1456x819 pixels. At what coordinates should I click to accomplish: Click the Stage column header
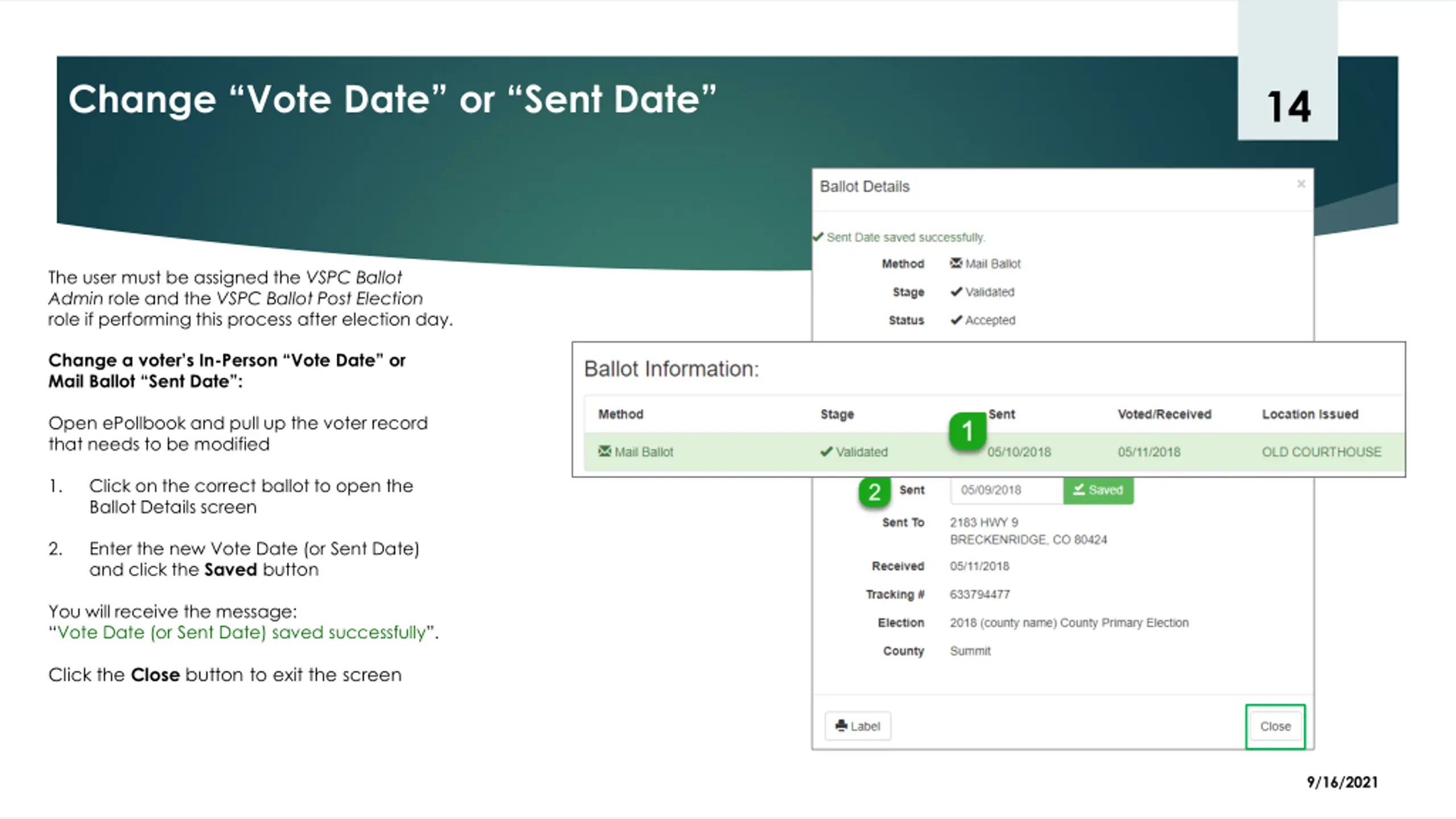837,414
